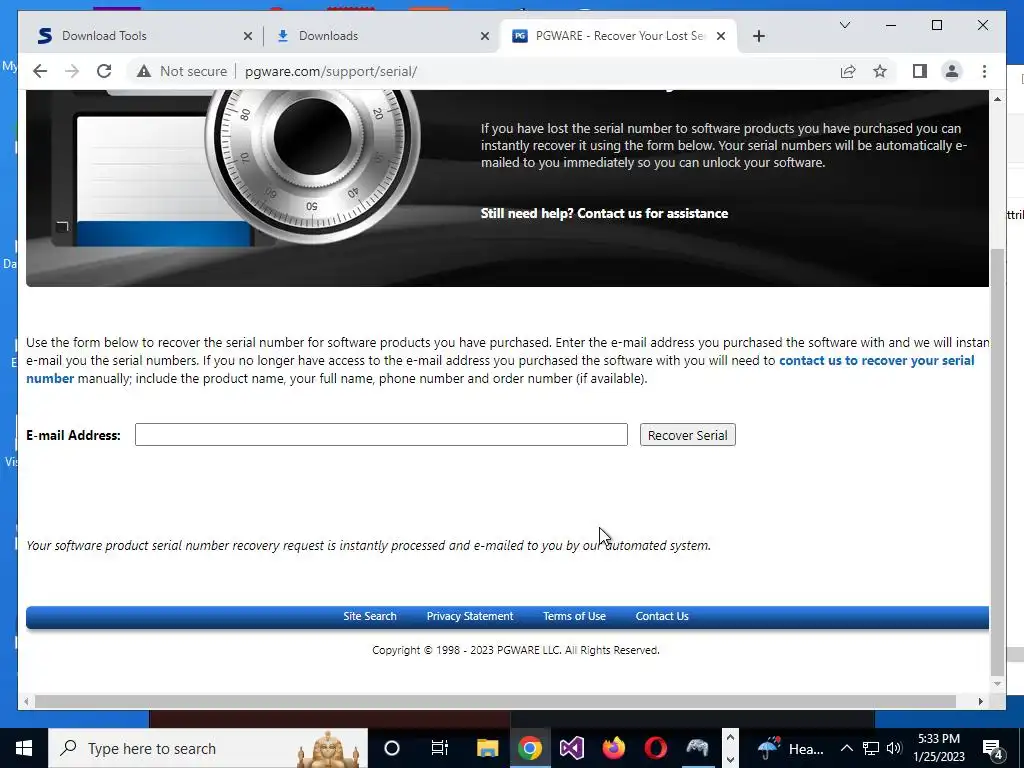Open Task View on taskbar
The height and width of the screenshot is (768, 1024).
(440, 748)
